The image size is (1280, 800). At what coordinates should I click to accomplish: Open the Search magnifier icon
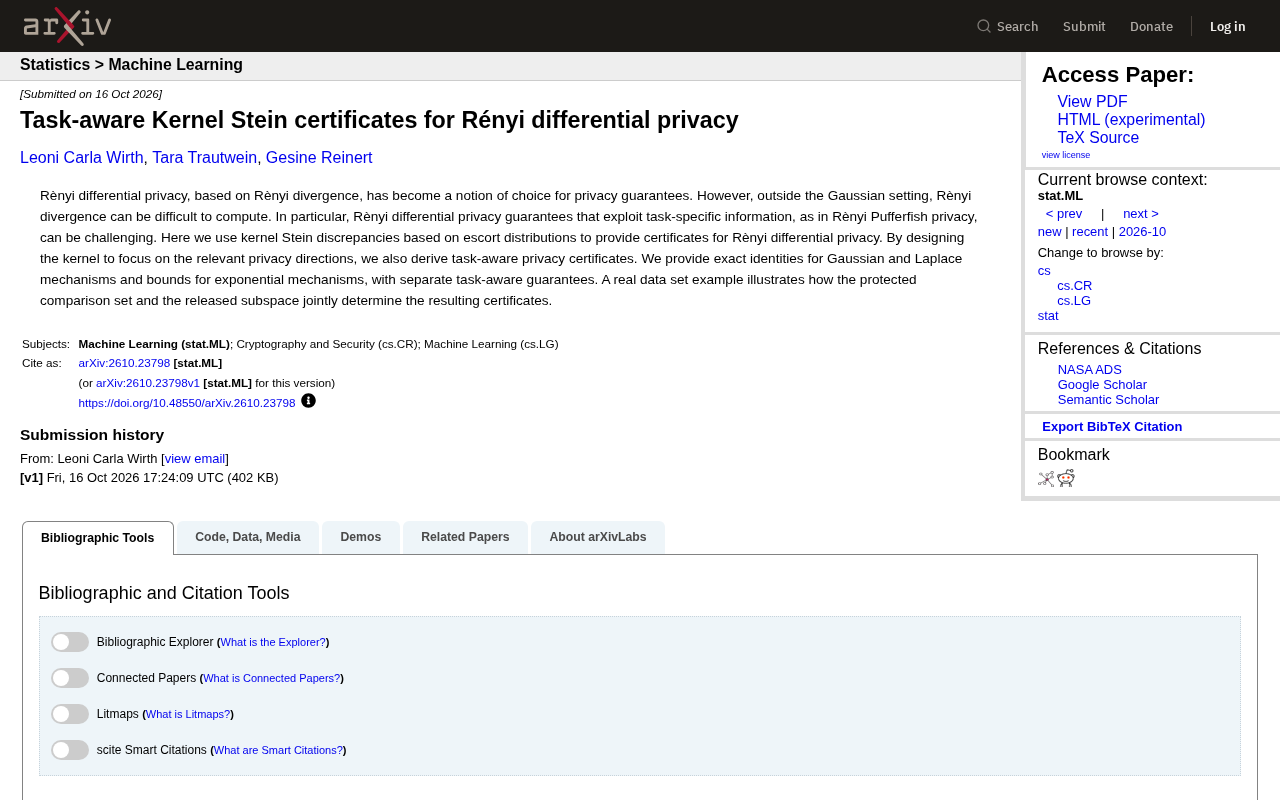pos(984,26)
